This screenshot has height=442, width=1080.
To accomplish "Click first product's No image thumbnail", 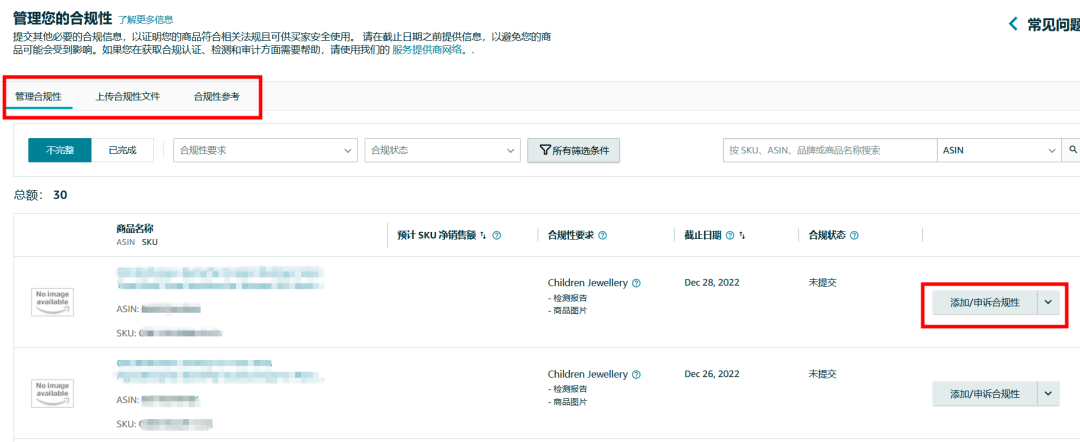I will [x=53, y=302].
